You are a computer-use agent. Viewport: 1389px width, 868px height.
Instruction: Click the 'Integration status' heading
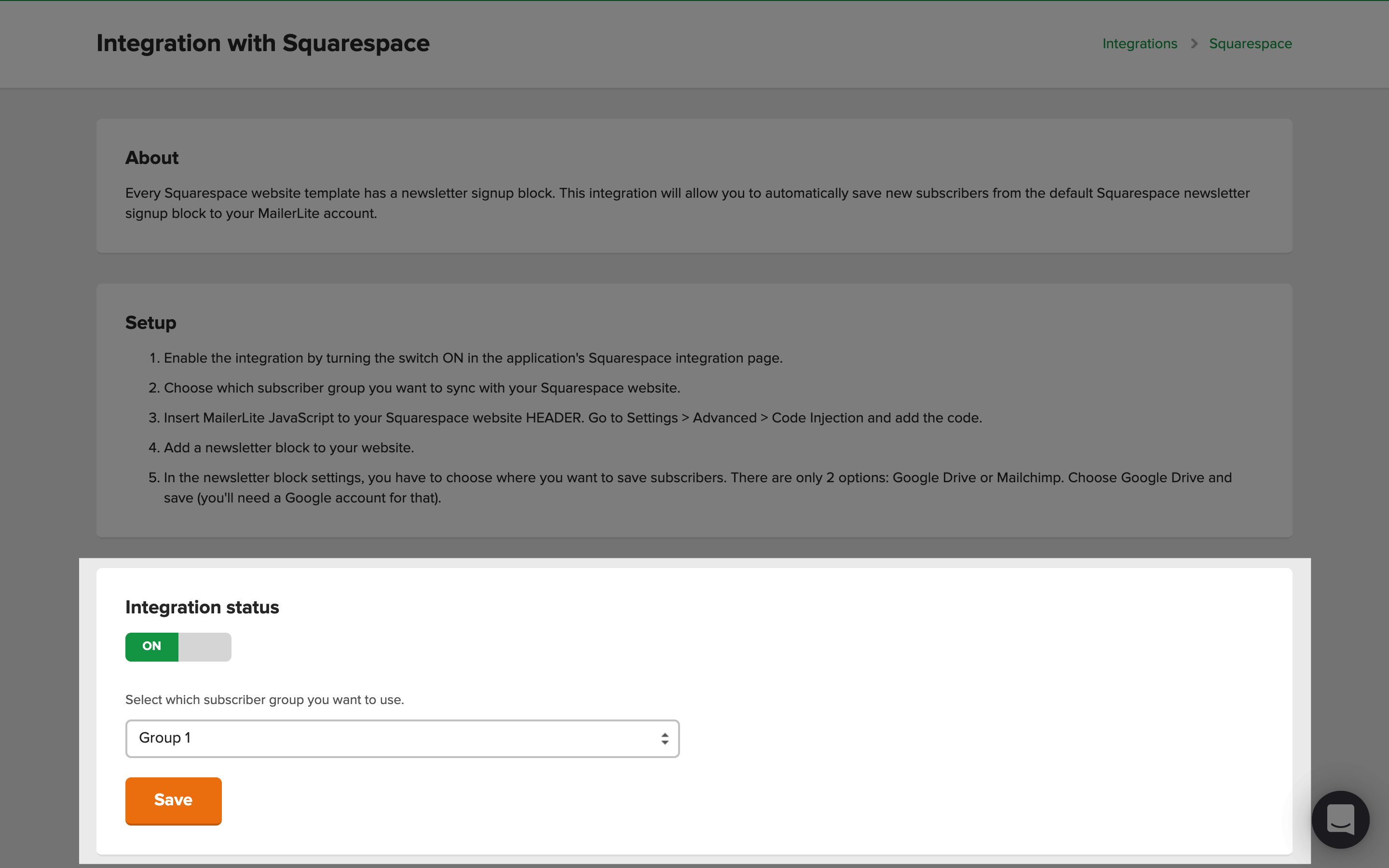202,608
